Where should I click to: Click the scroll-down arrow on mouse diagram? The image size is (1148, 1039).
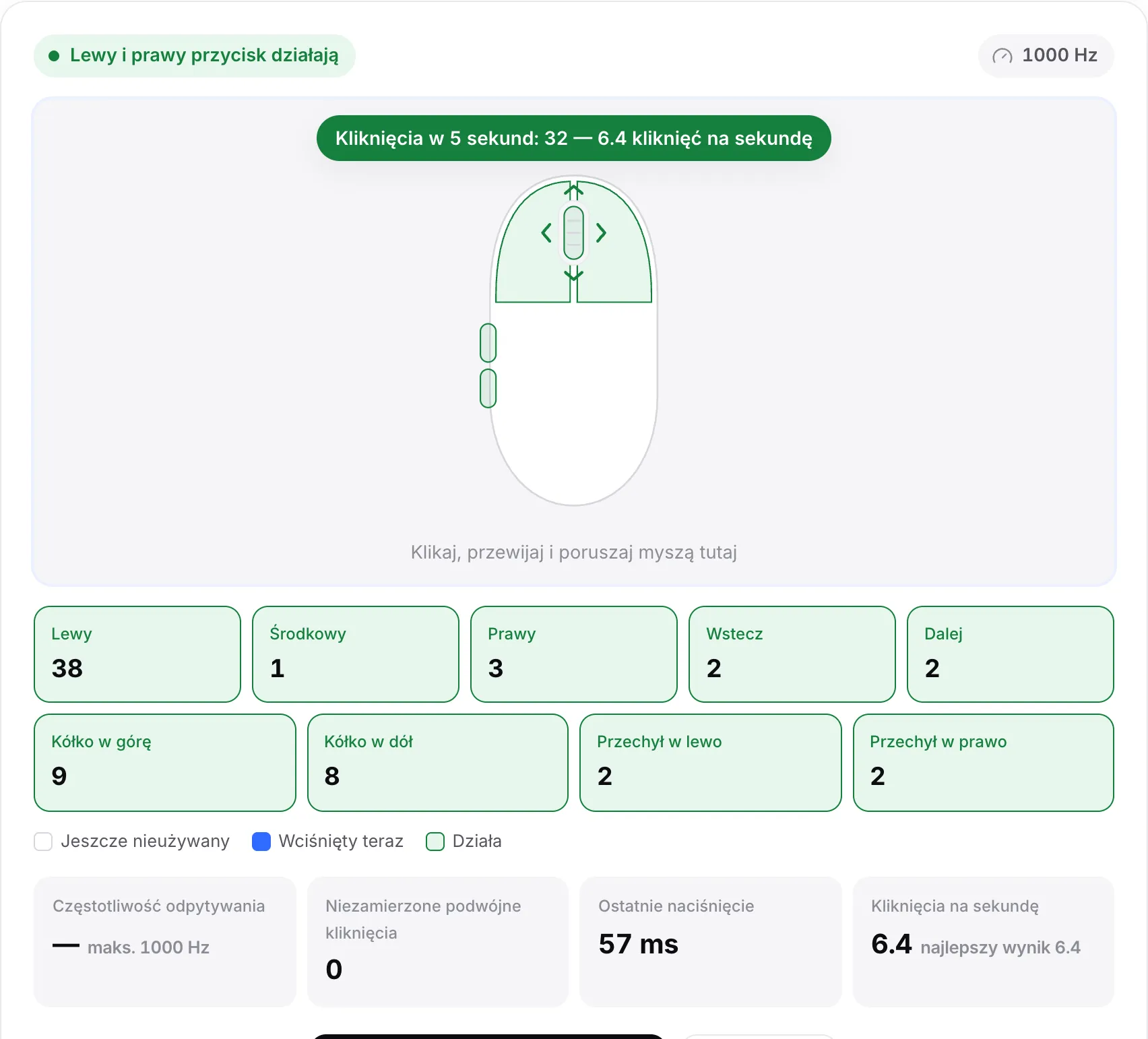(573, 274)
